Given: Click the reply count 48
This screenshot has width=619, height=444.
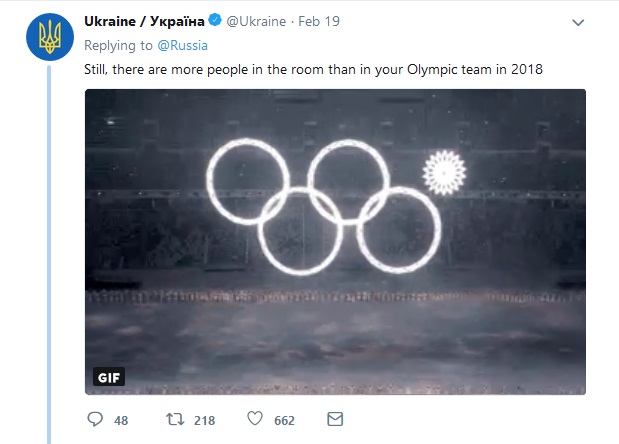Looking at the screenshot, I should pos(120,420).
